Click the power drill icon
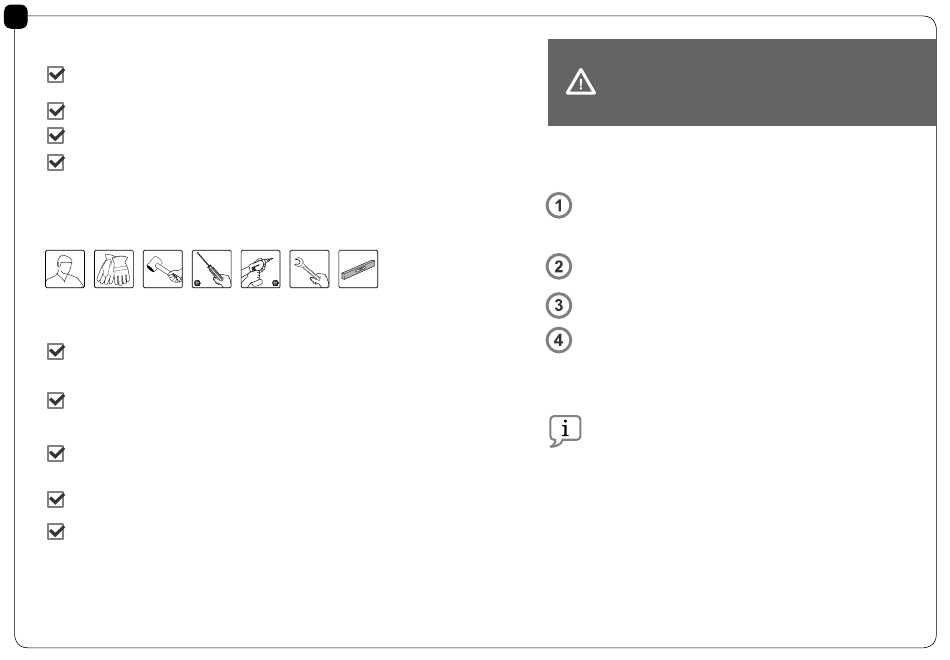 point(261,269)
